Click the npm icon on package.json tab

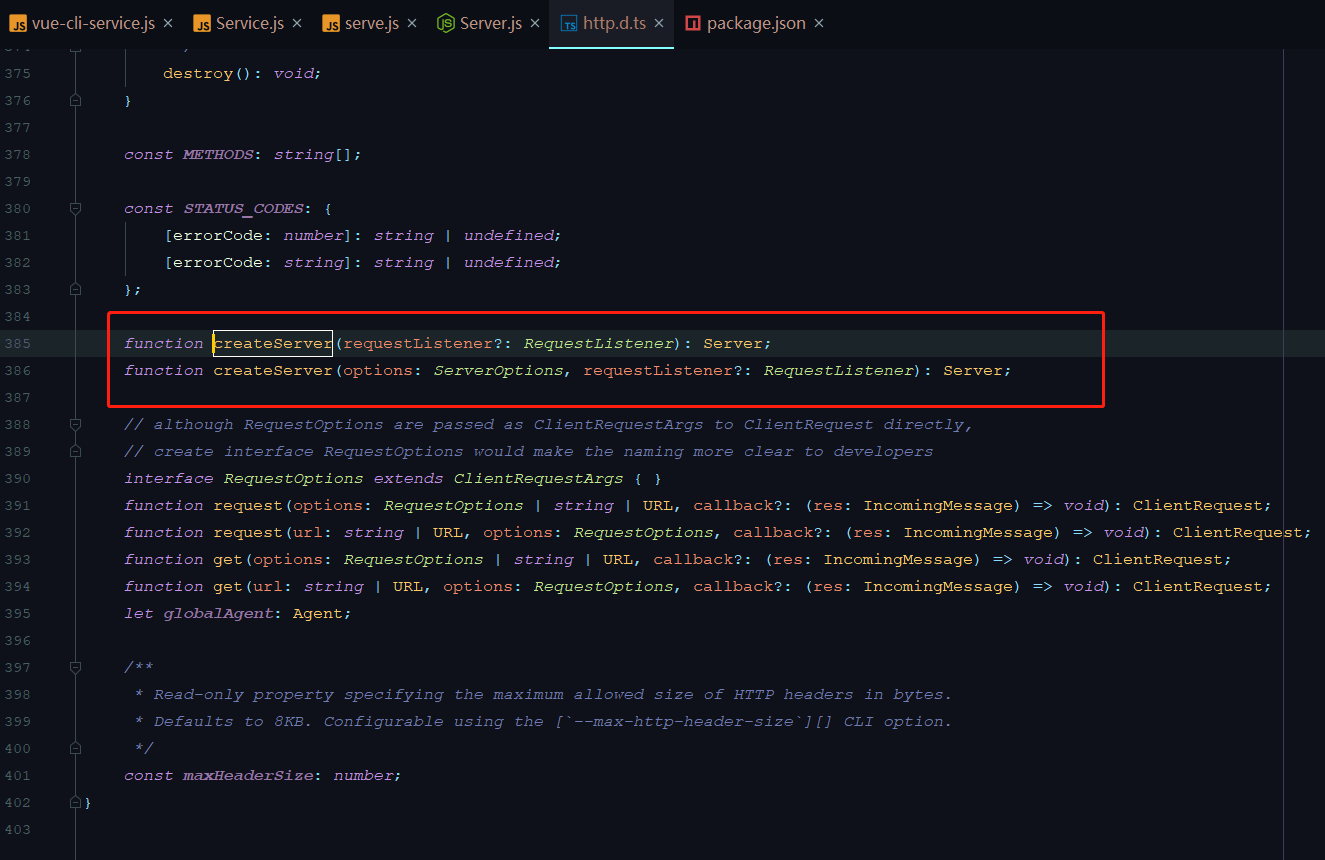pos(694,22)
